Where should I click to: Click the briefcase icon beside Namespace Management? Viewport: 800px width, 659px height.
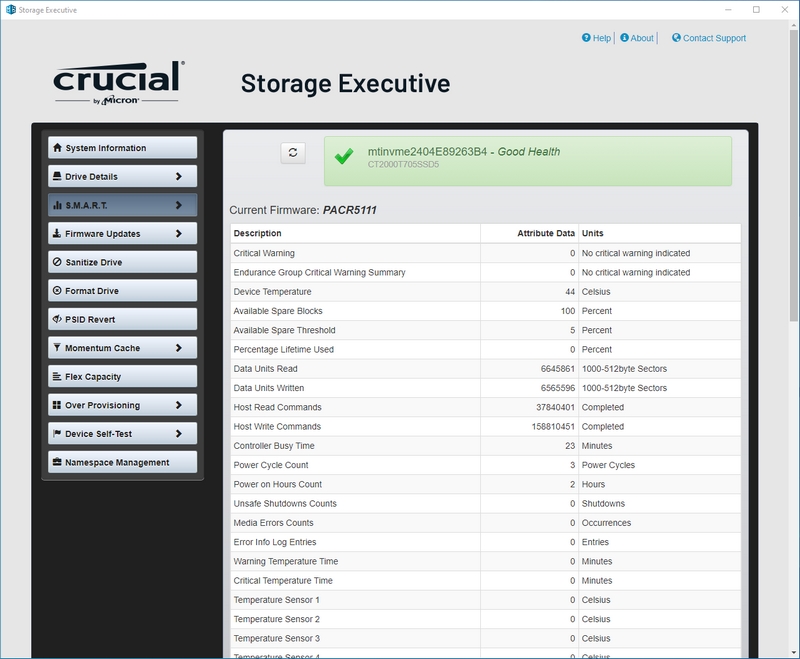(x=57, y=462)
